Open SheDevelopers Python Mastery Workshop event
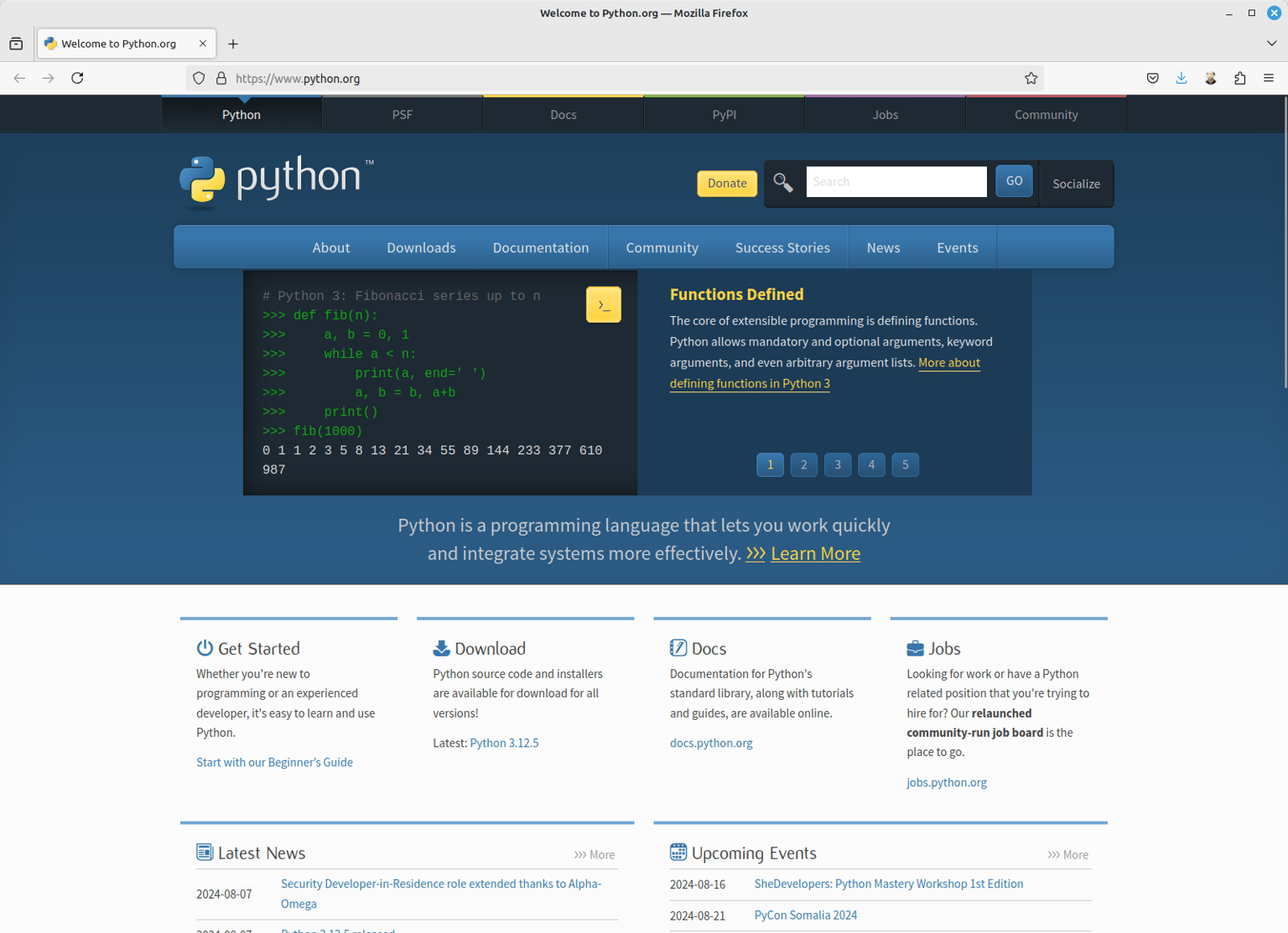This screenshot has width=1288, height=933. [x=889, y=884]
